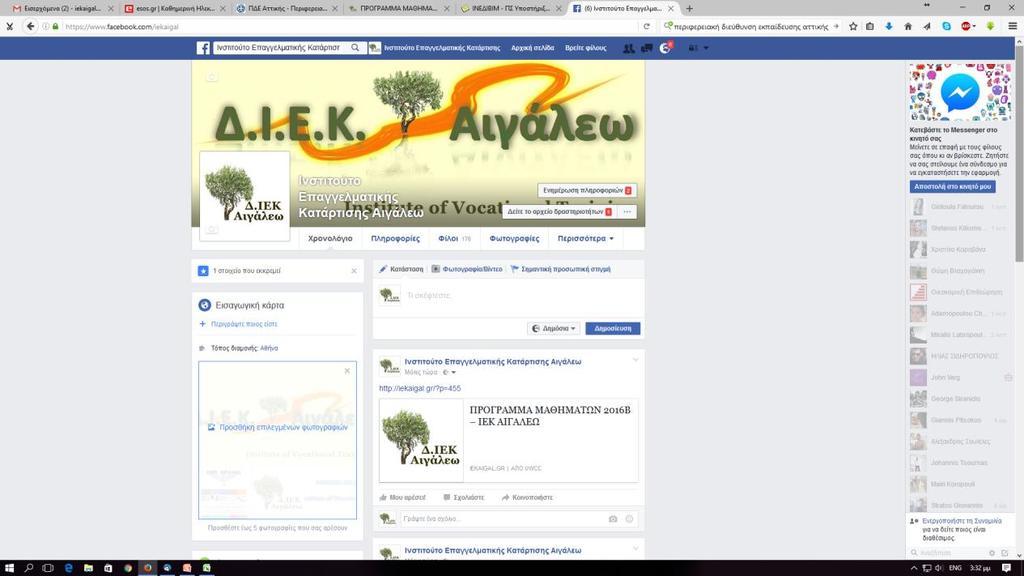Click the search magnifier in the Facebook search box

355,48
